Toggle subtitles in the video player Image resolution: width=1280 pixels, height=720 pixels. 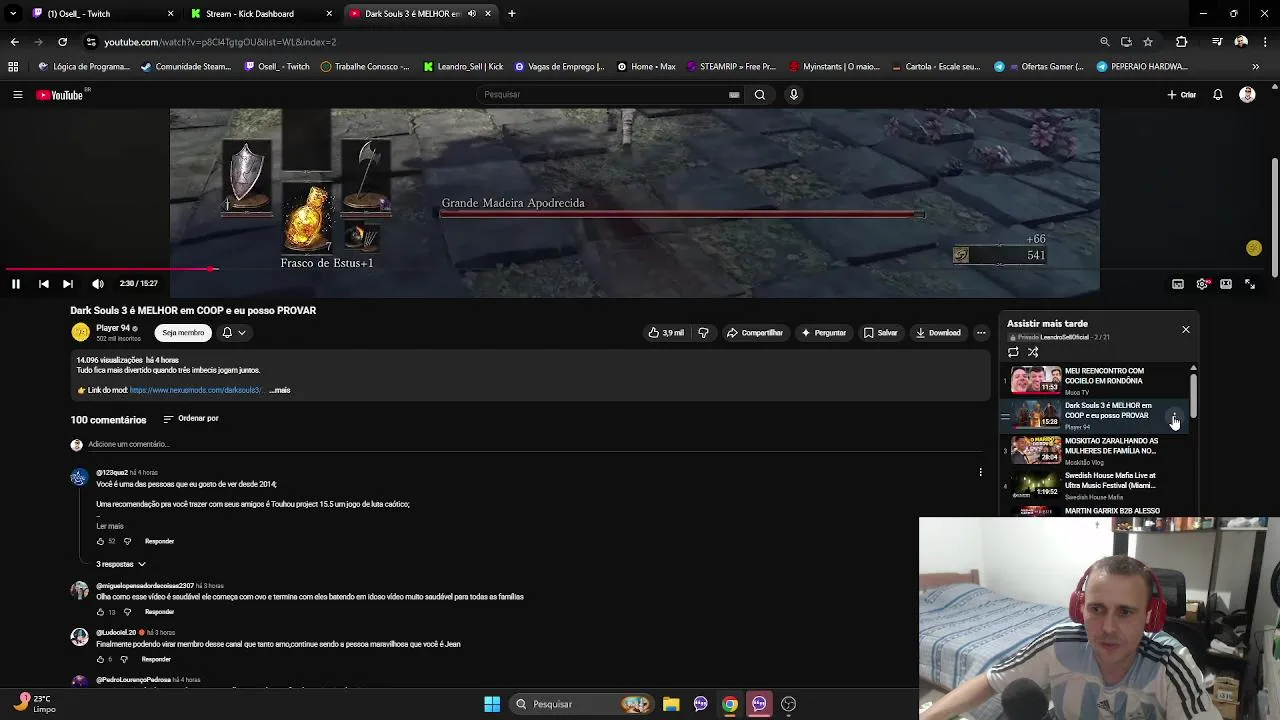(1178, 284)
